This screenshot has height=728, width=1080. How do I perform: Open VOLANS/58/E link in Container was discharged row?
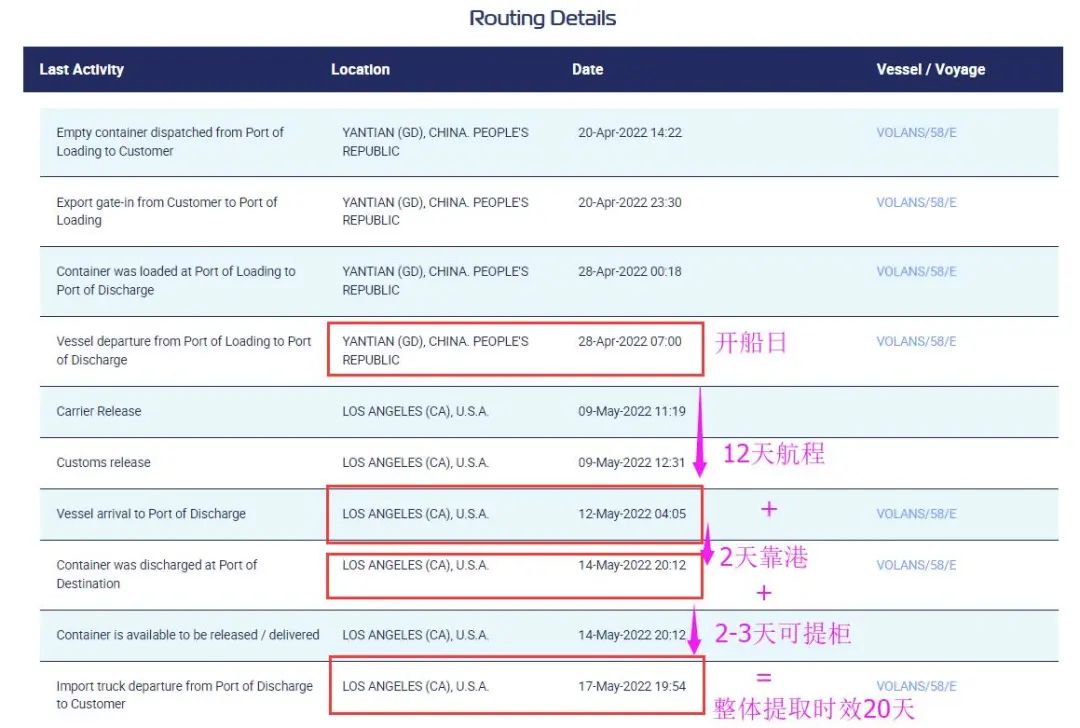(x=916, y=565)
